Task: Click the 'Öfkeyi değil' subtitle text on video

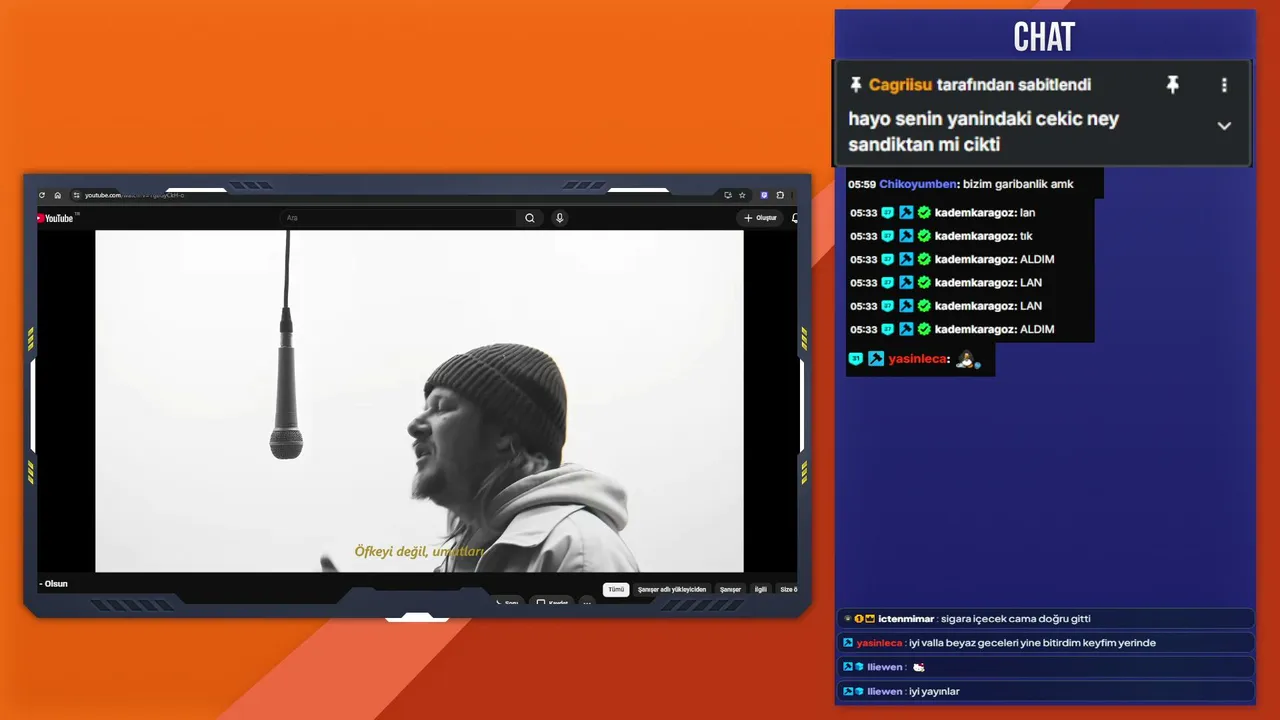Action: tap(419, 551)
